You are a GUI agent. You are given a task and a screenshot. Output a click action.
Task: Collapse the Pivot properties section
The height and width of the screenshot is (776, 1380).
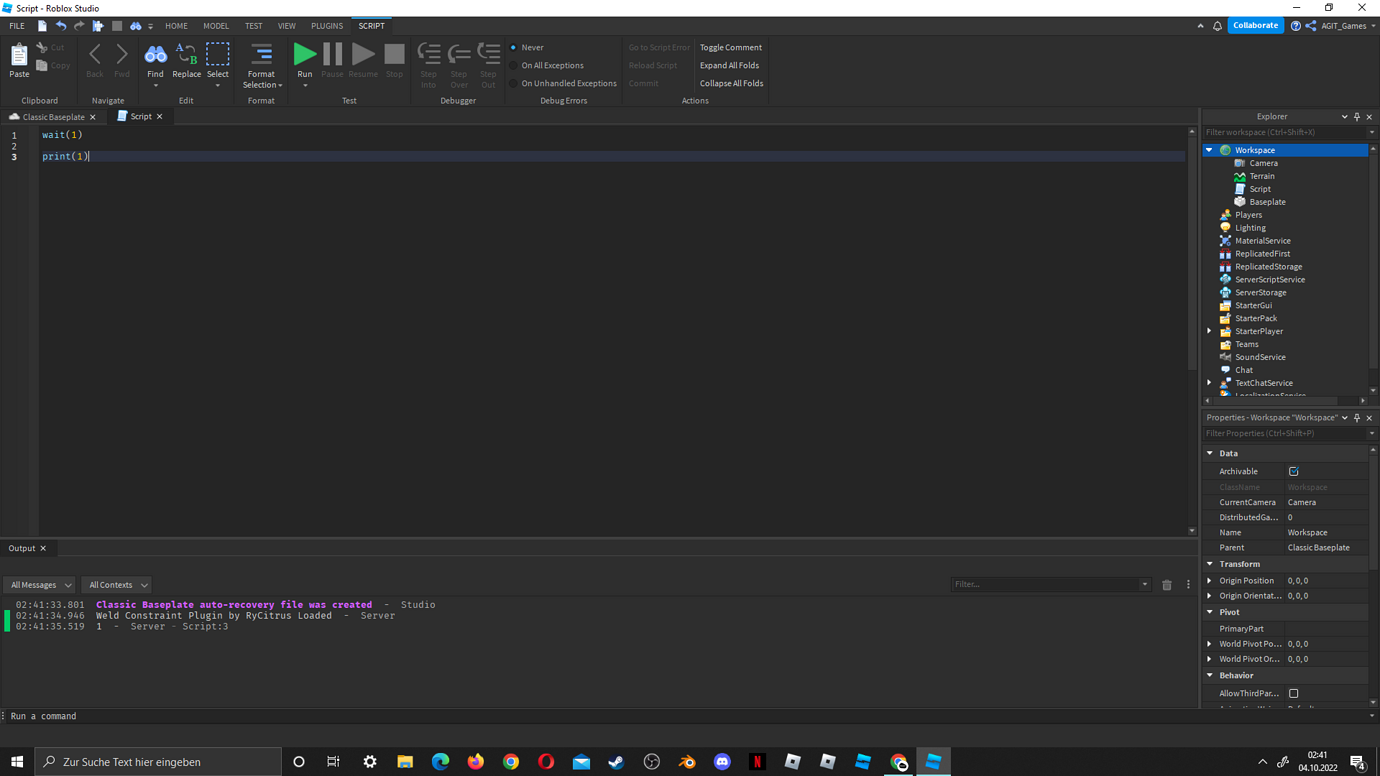point(1210,612)
